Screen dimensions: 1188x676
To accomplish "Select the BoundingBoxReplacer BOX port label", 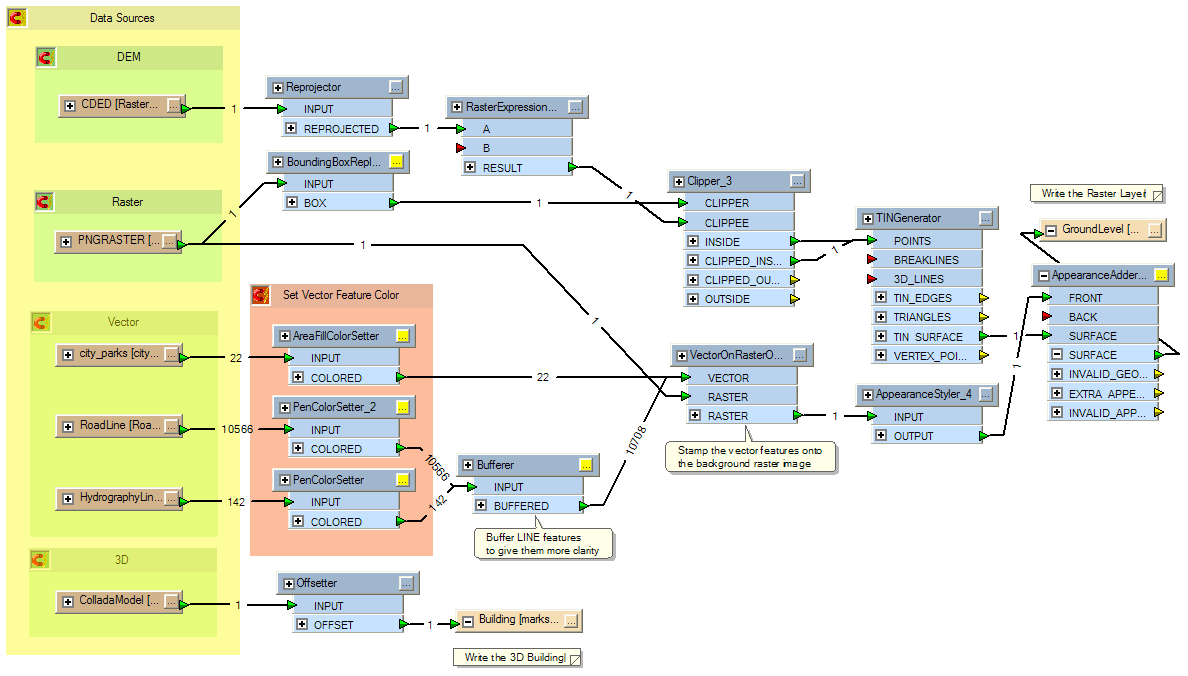I will (x=315, y=202).
